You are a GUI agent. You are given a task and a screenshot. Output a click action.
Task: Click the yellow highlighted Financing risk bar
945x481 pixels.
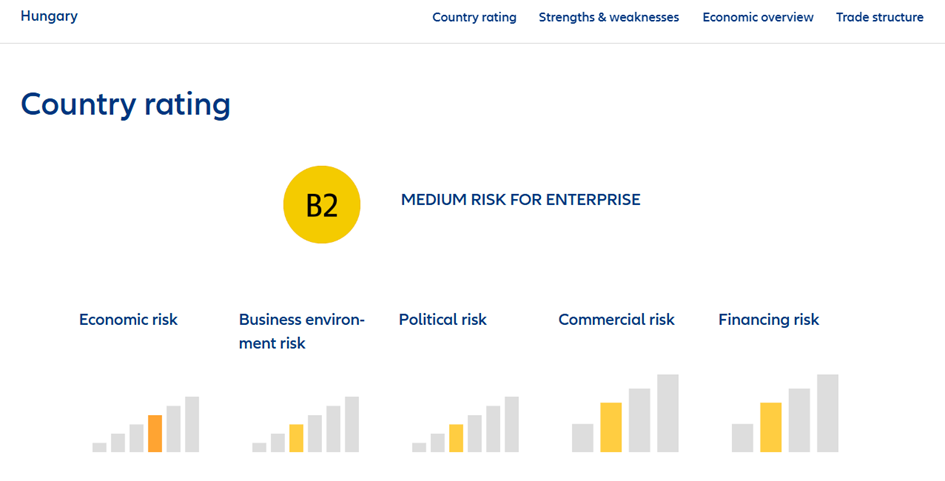(770, 427)
